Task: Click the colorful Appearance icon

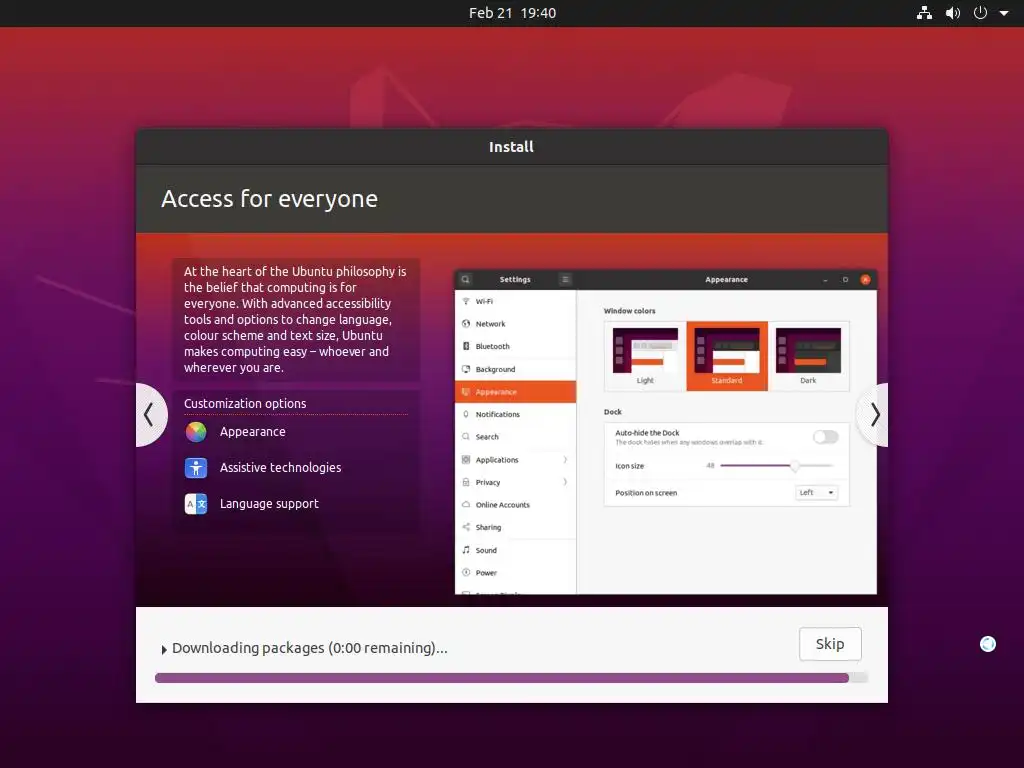Action: click(196, 432)
